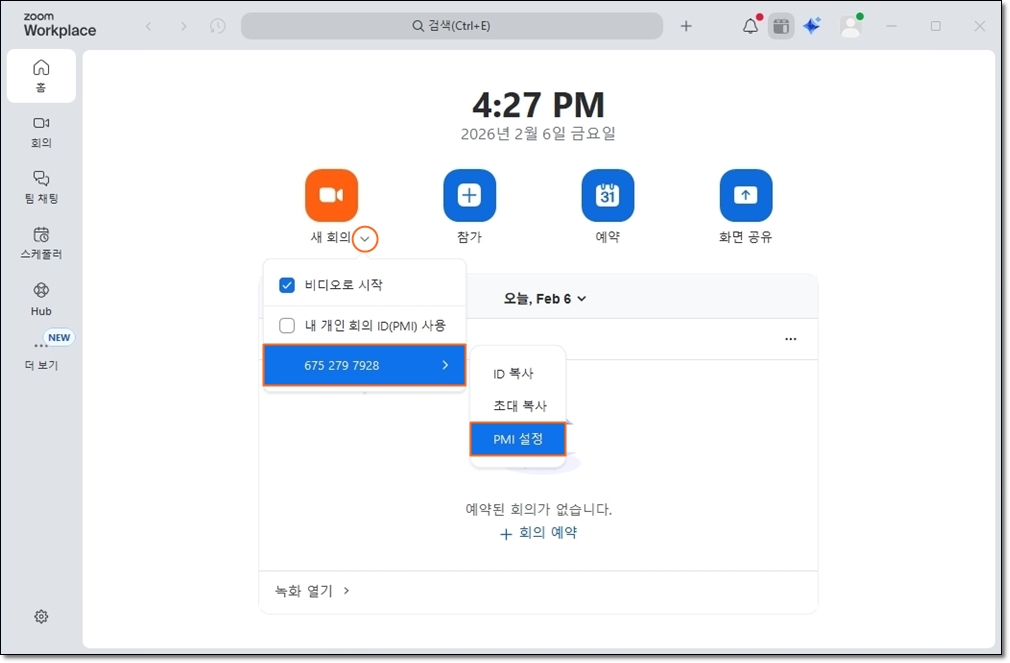Open settings gear icon at bottom left

(41, 617)
